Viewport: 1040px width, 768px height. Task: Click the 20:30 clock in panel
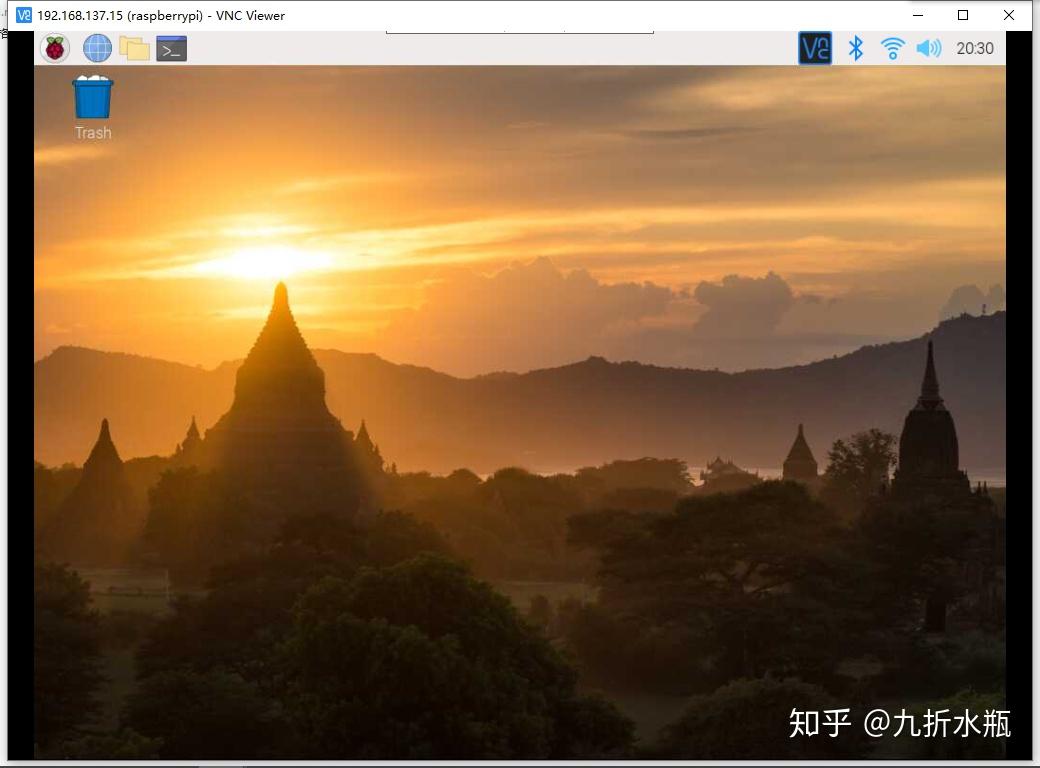pyautogui.click(x=975, y=48)
